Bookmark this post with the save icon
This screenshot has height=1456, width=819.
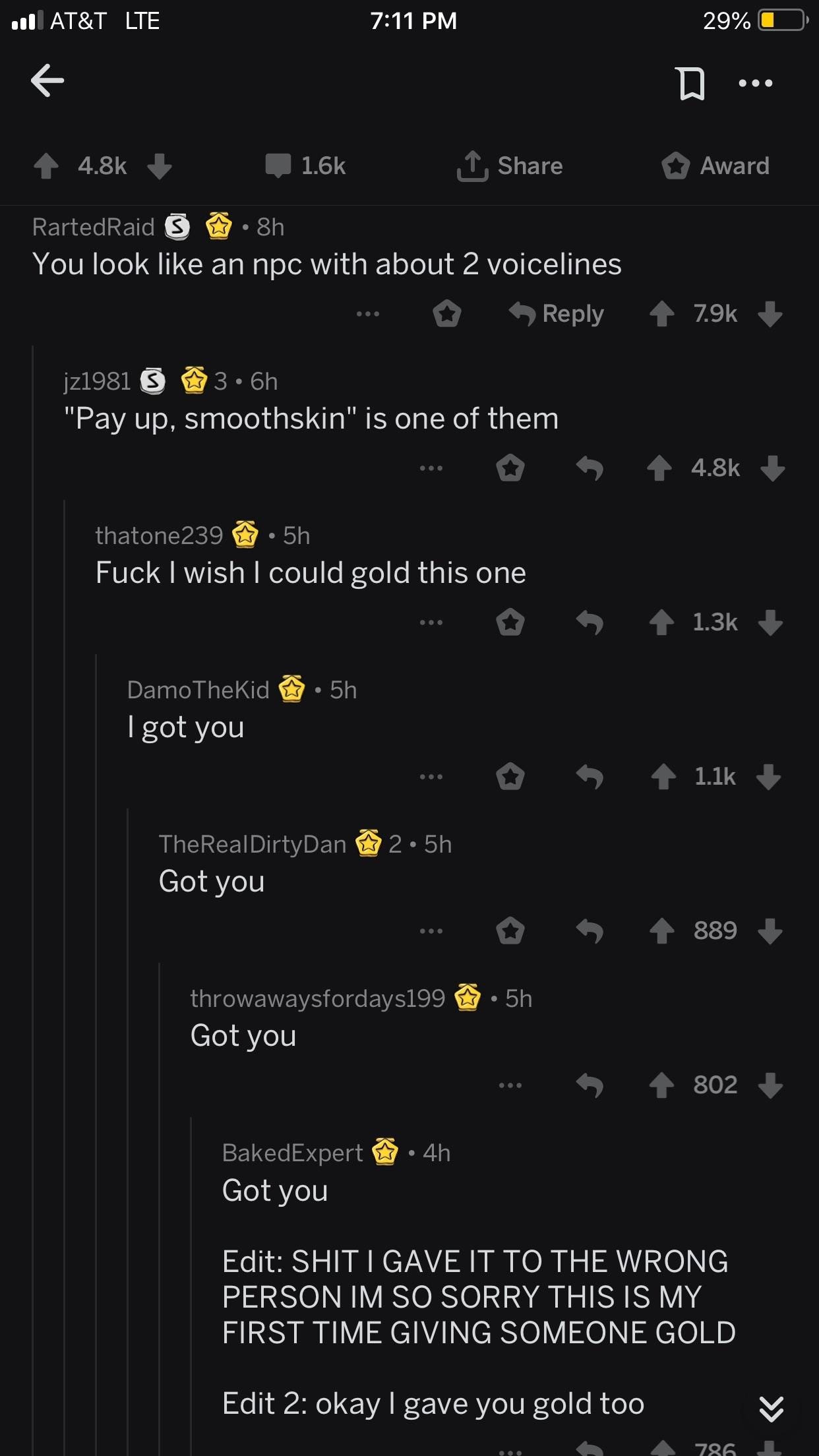point(691,83)
